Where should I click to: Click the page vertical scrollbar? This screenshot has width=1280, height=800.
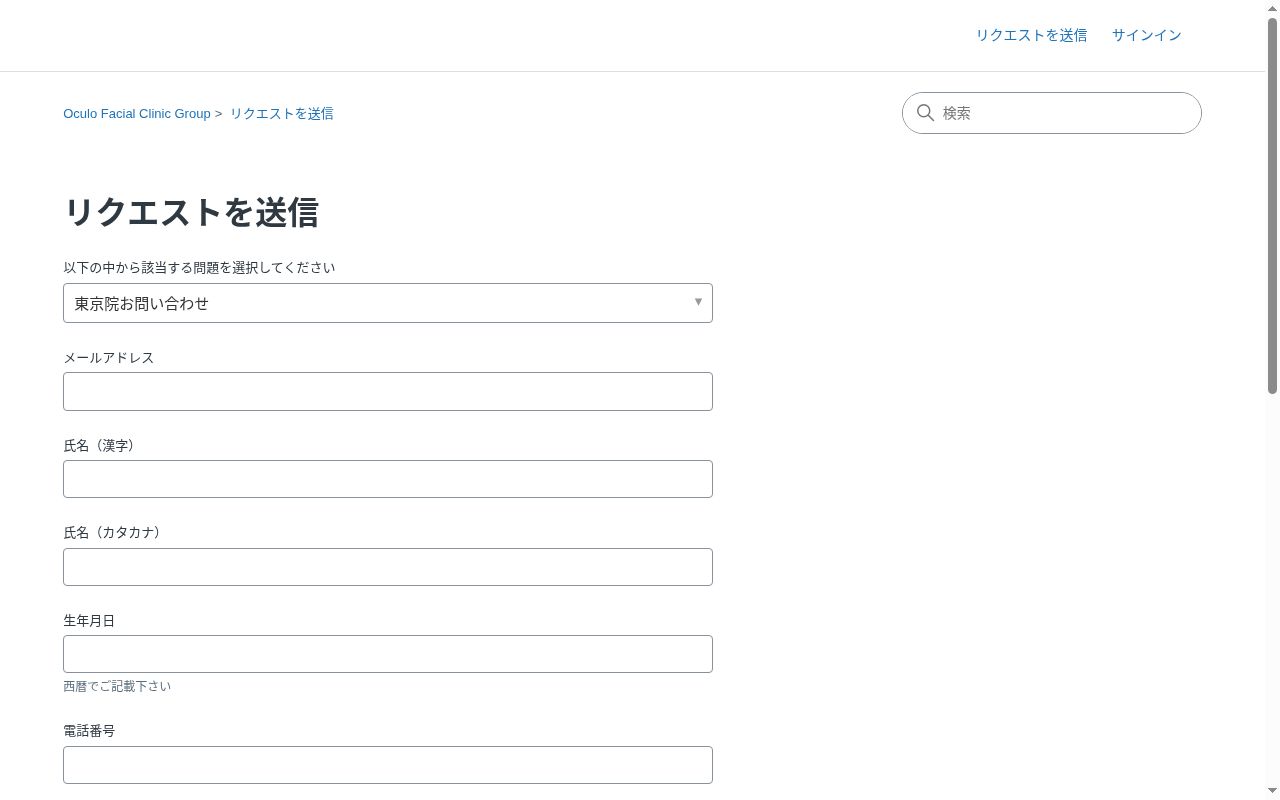point(1273,205)
